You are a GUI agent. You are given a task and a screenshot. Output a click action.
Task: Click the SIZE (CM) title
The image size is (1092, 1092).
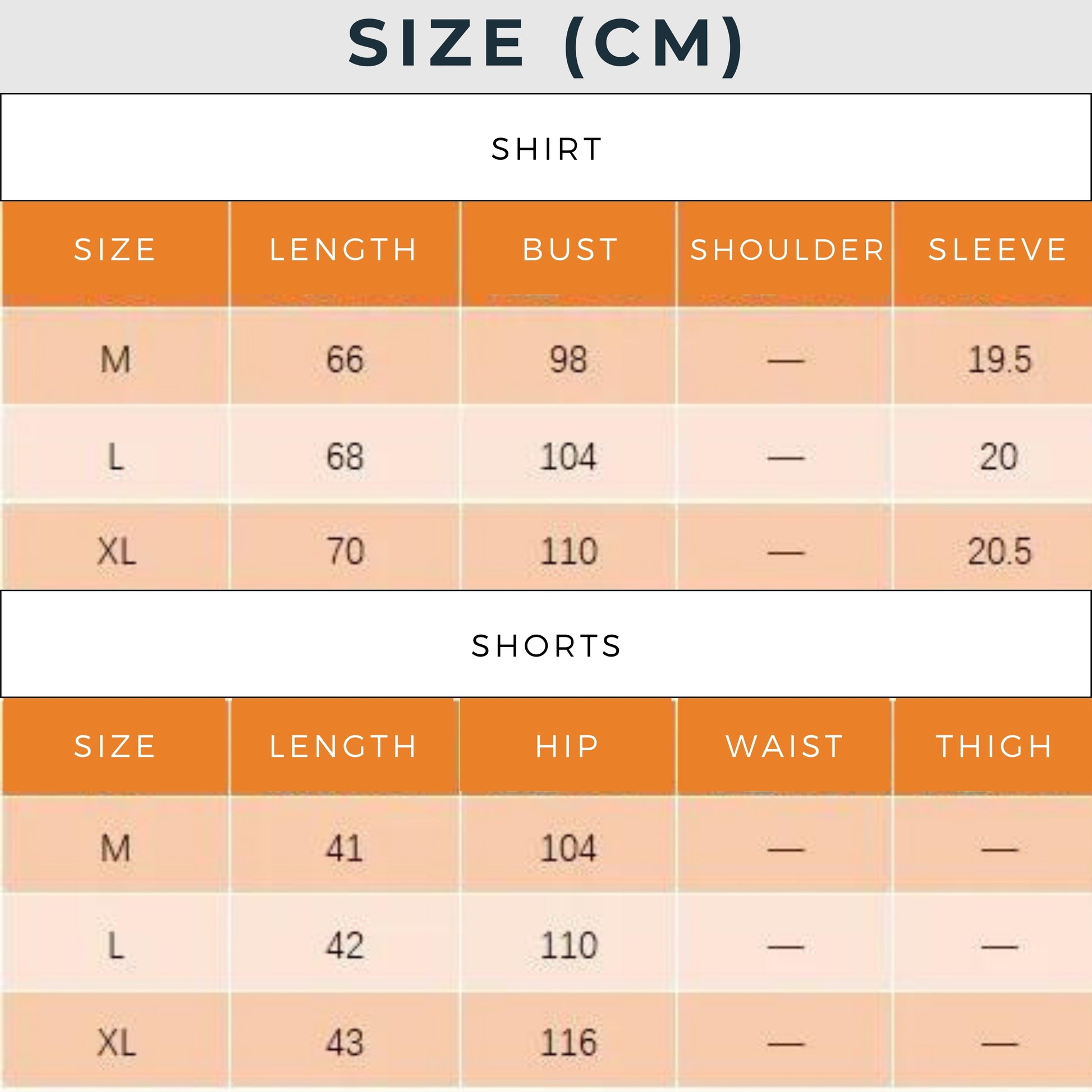click(x=545, y=44)
